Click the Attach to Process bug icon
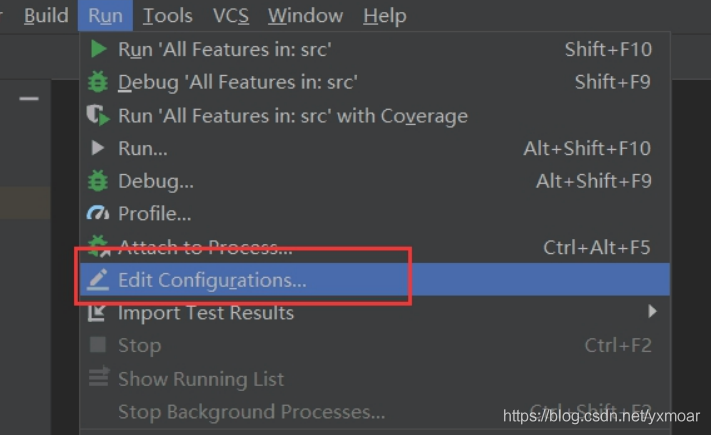 [x=98, y=246]
